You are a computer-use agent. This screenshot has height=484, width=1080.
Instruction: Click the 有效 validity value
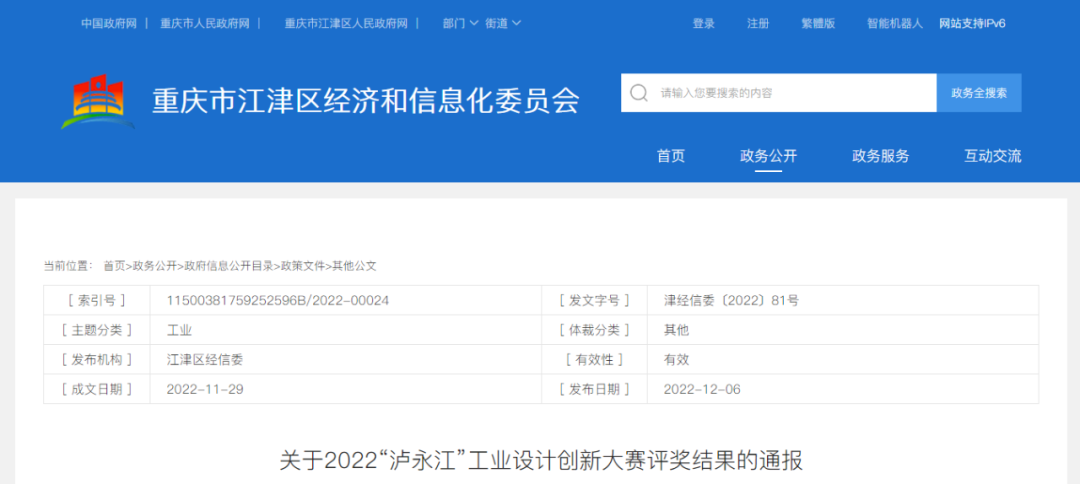(x=676, y=359)
